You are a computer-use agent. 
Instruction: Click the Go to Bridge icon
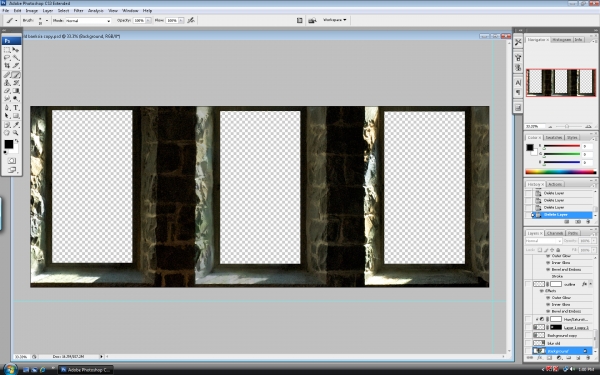pyautogui.click(x=312, y=20)
